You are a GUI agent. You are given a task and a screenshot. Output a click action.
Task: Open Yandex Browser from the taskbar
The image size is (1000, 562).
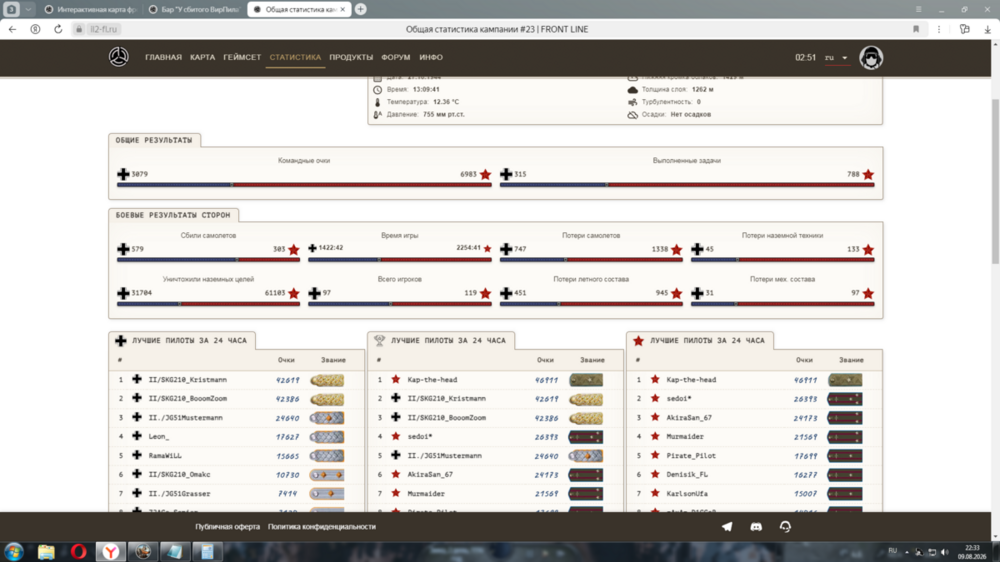(x=111, y=551)
